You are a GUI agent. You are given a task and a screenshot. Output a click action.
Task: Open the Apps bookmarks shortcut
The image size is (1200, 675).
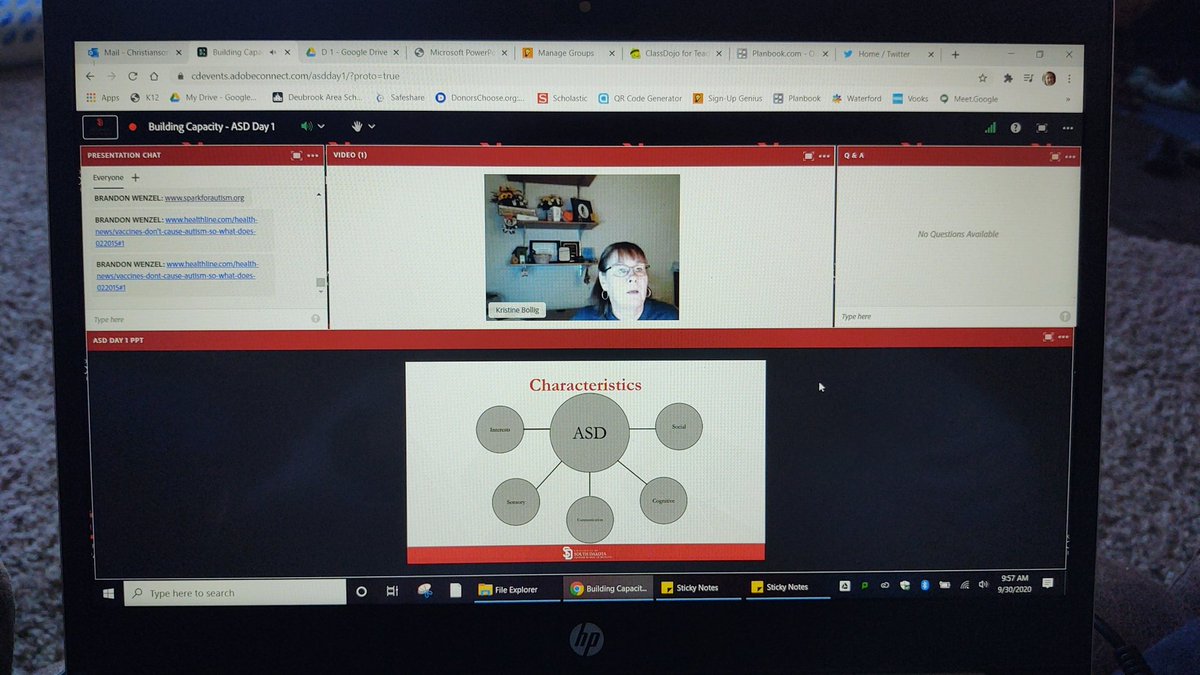[x=103, y=97]
